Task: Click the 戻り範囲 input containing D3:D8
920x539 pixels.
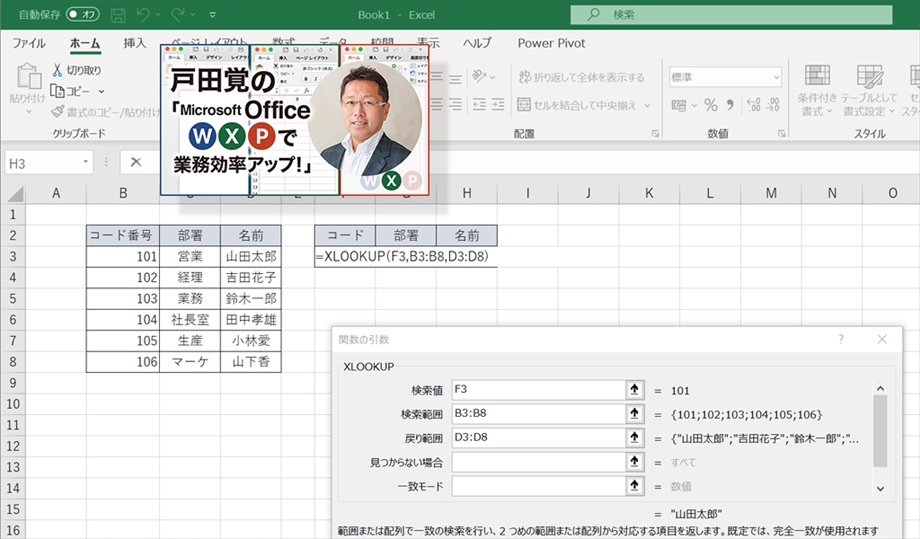Action: pyautogui.click(x=538, y=438)
